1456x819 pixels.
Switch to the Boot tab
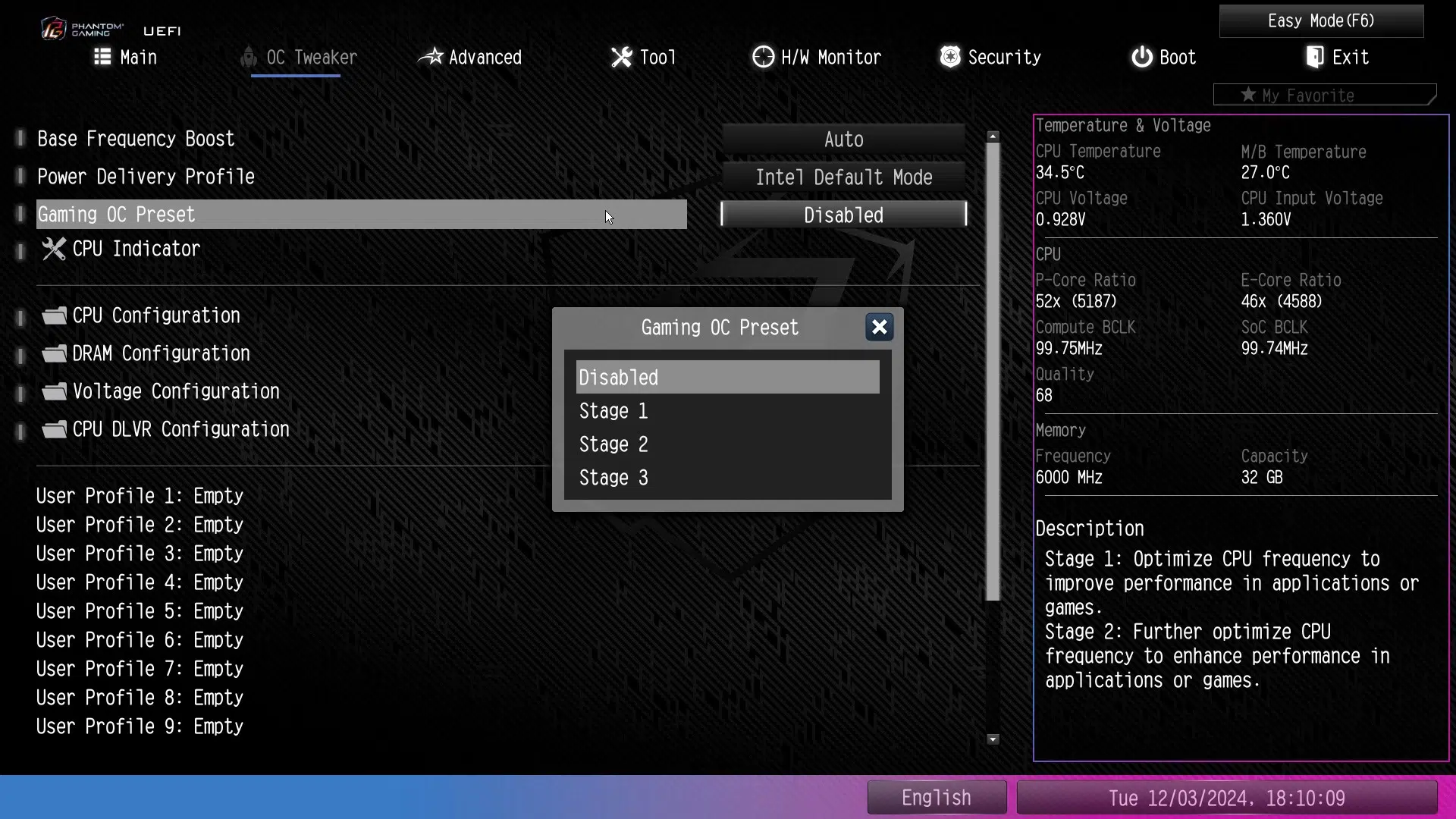pos(1164,57)
